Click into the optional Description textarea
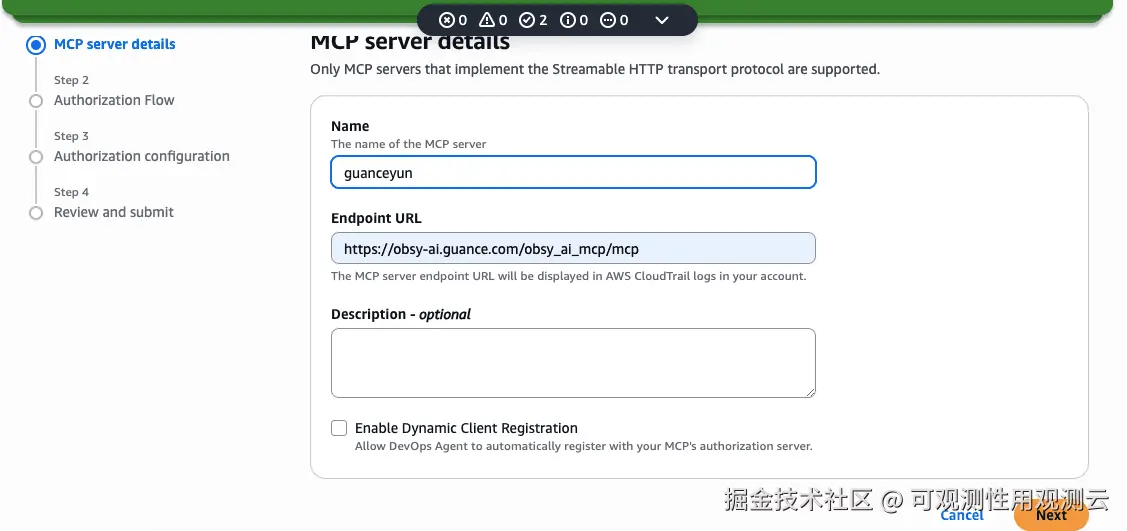Image resolution: width=1127 pixels, height=531 pixels. [573, 363]
